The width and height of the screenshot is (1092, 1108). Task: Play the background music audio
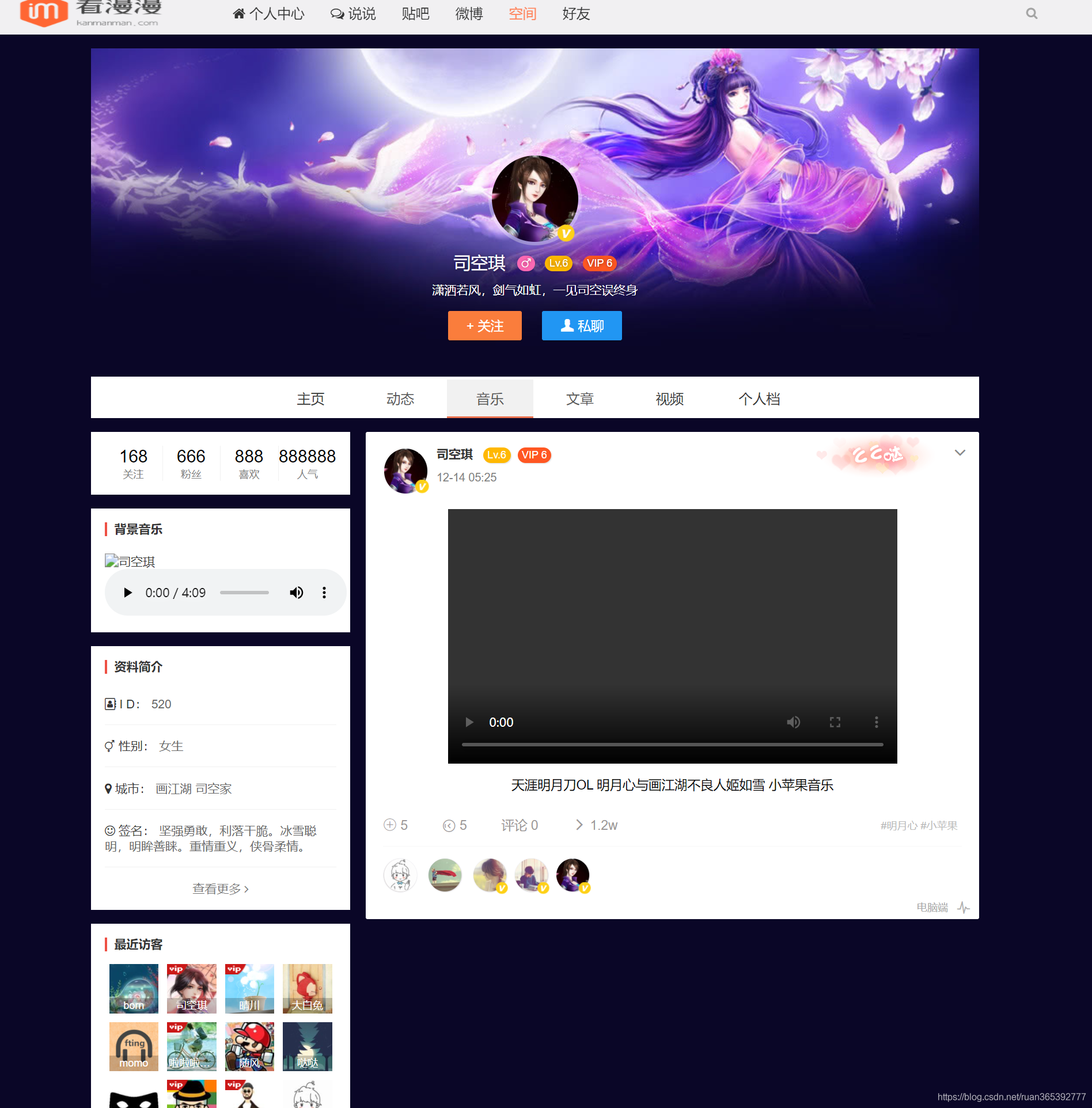(128, 593)
